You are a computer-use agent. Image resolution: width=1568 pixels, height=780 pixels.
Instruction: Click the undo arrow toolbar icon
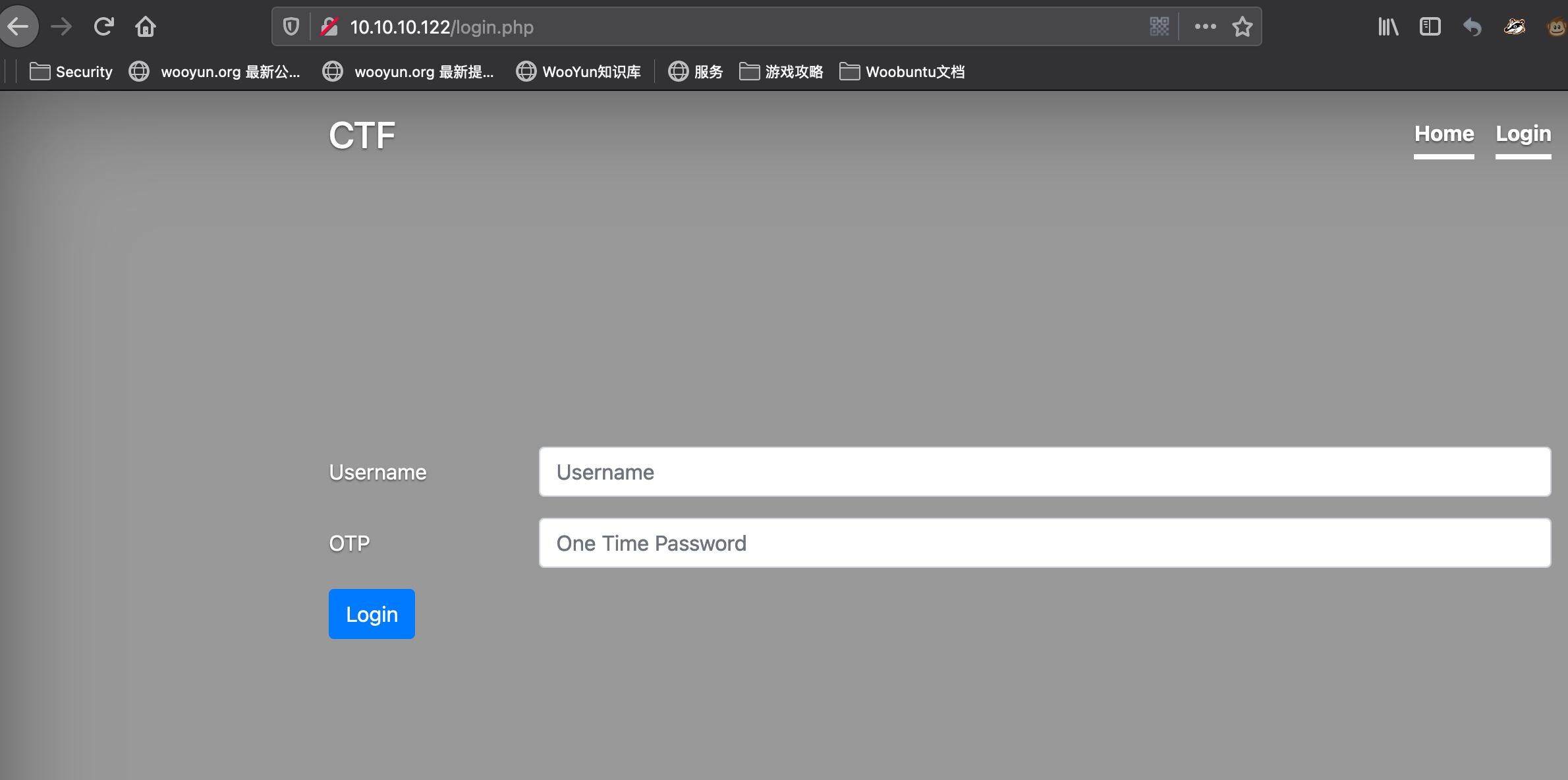point(1472,26)
